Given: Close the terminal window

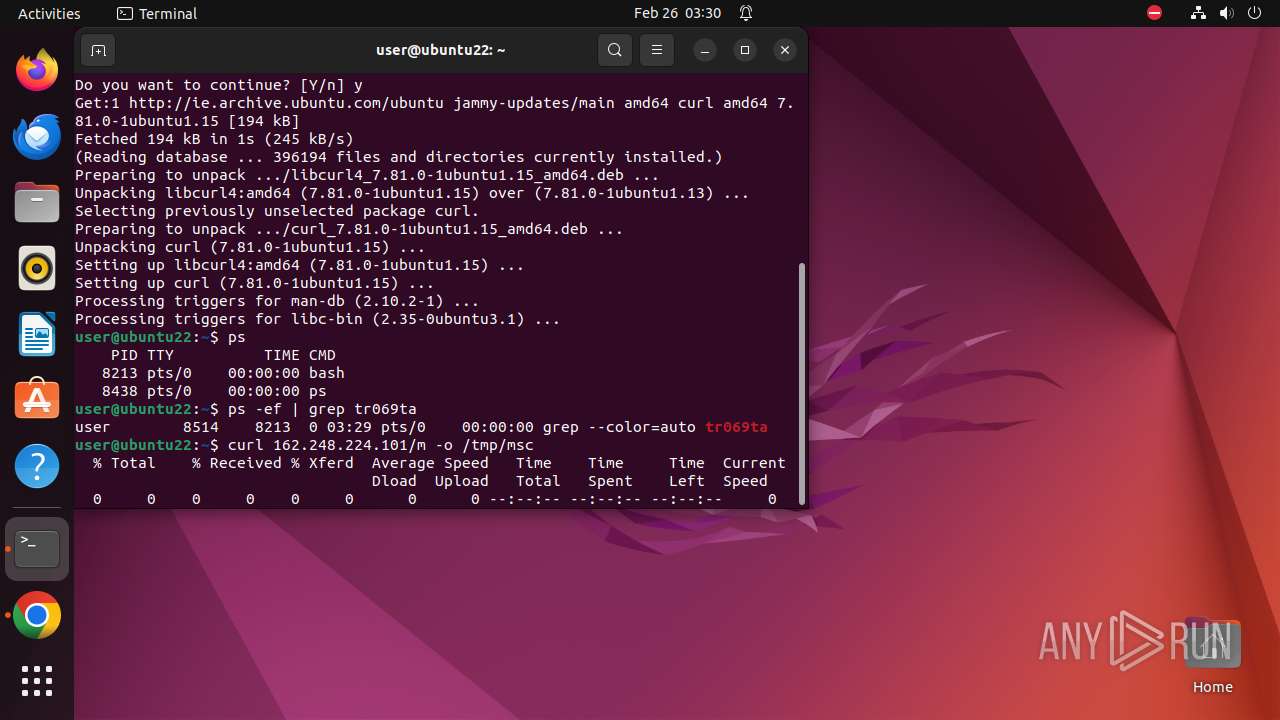Looking at the screenshot, I should [785, 50].
